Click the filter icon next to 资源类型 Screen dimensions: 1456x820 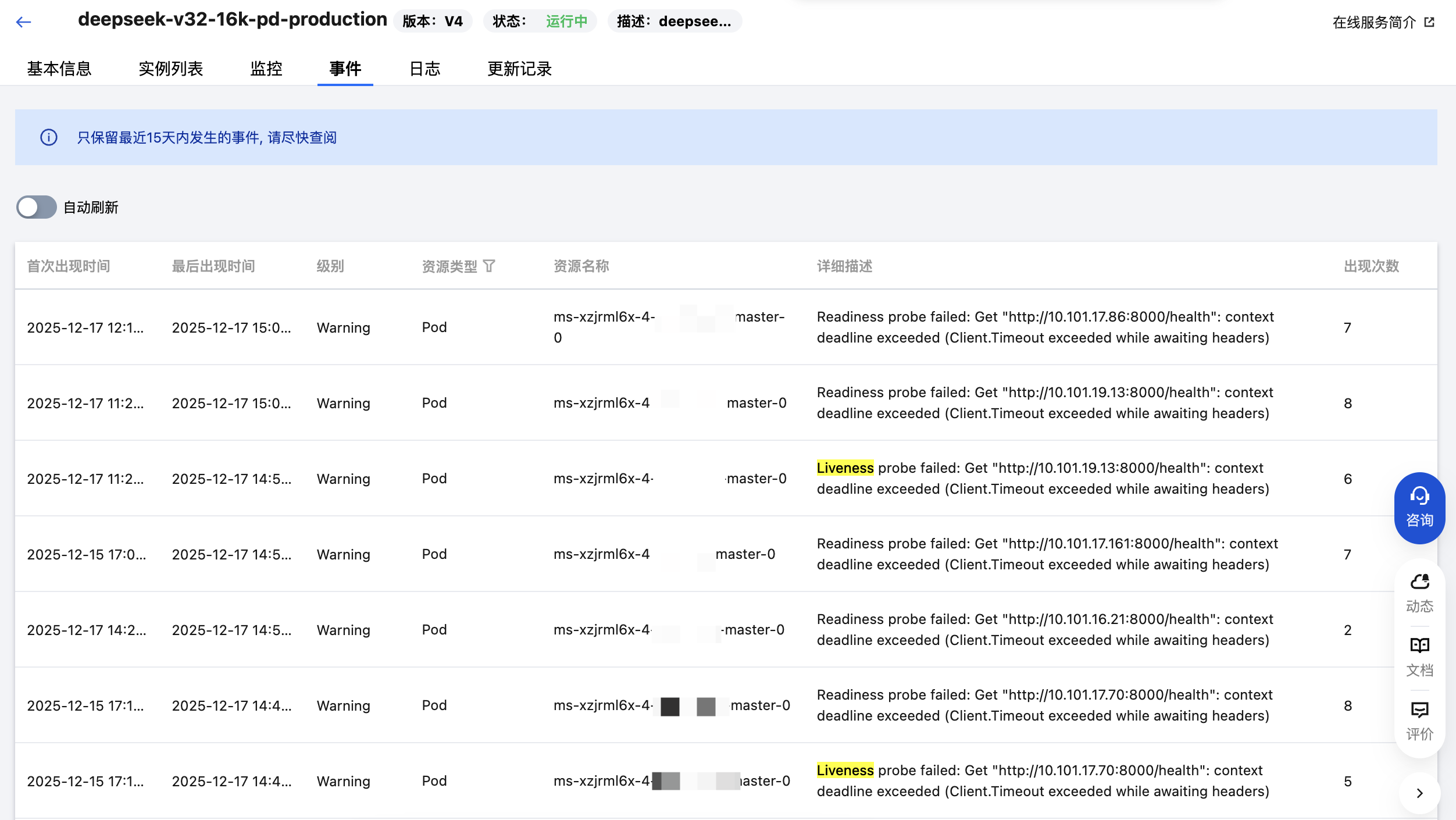coord(489,266)
